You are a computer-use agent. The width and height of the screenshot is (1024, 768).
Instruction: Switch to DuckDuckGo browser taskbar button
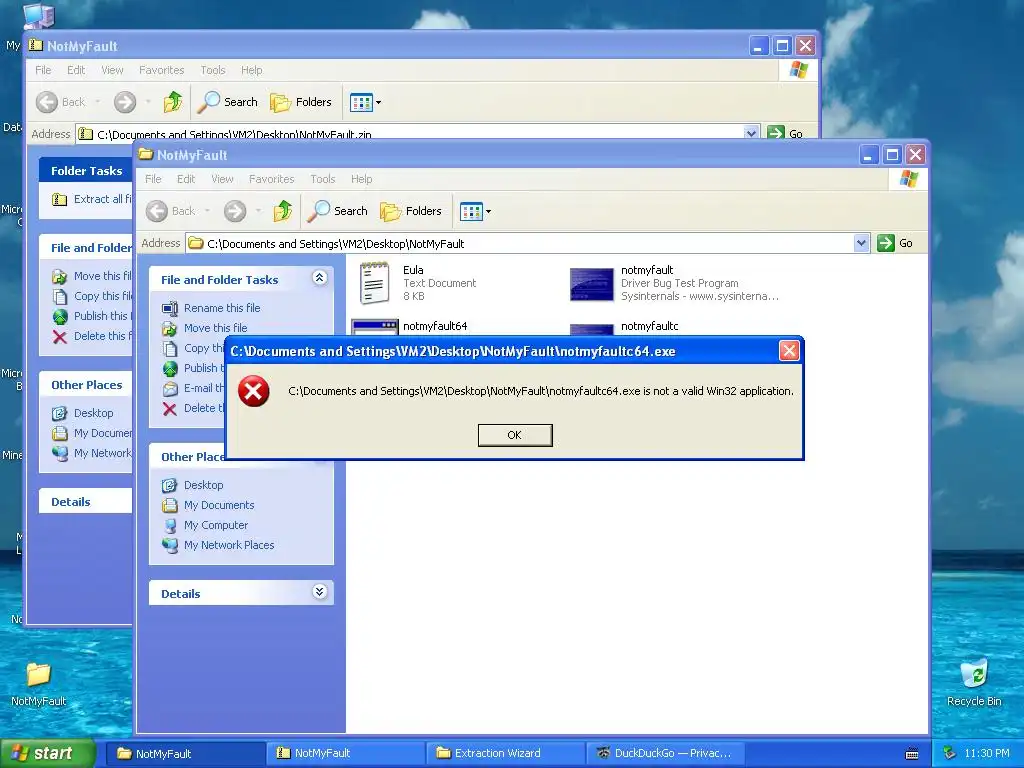pyautogui.click(x=666, y=753)
